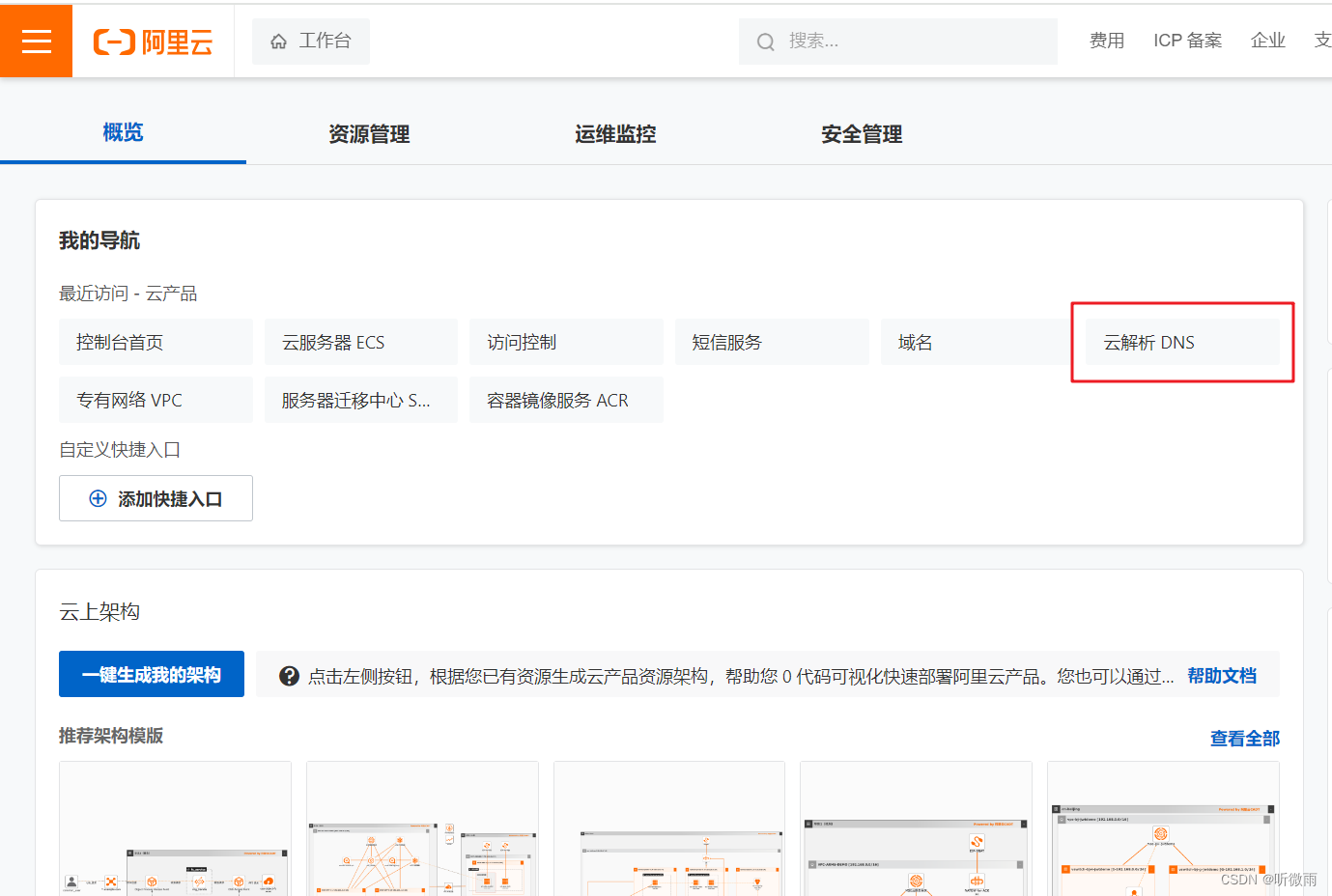Click the 我的导航 heading
1332x896 pixels.
point(99,240)
